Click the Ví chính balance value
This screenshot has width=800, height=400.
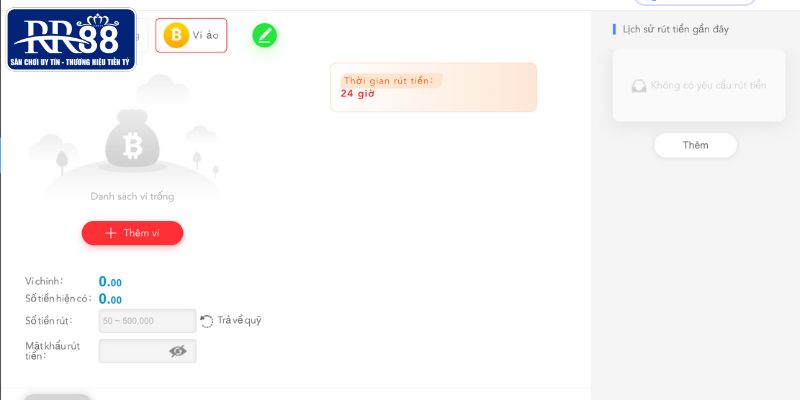point(110,282)
